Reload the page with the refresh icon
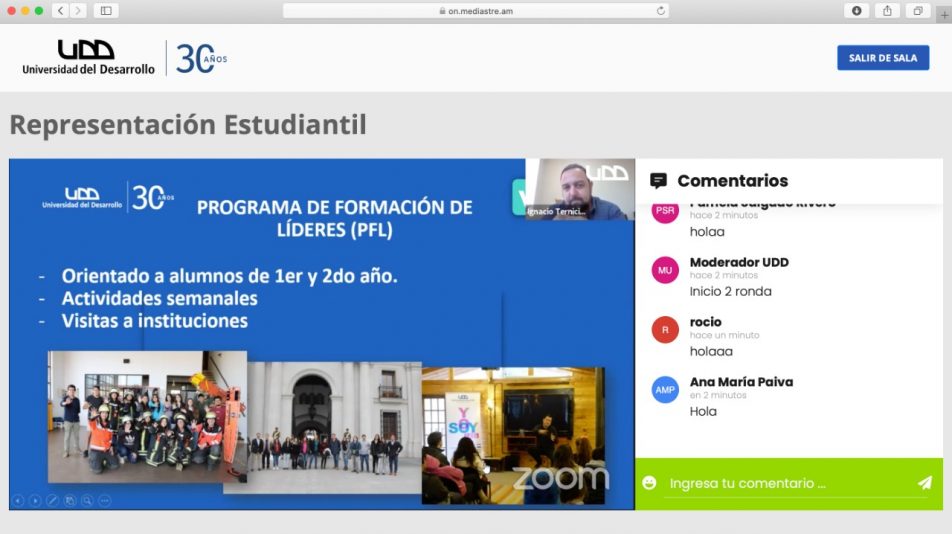 pos(661,11)
